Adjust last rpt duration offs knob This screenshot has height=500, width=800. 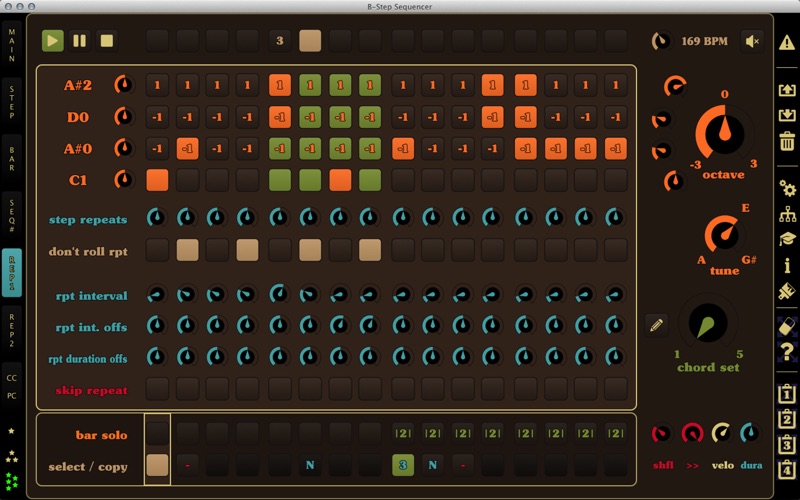click(615, 357)
